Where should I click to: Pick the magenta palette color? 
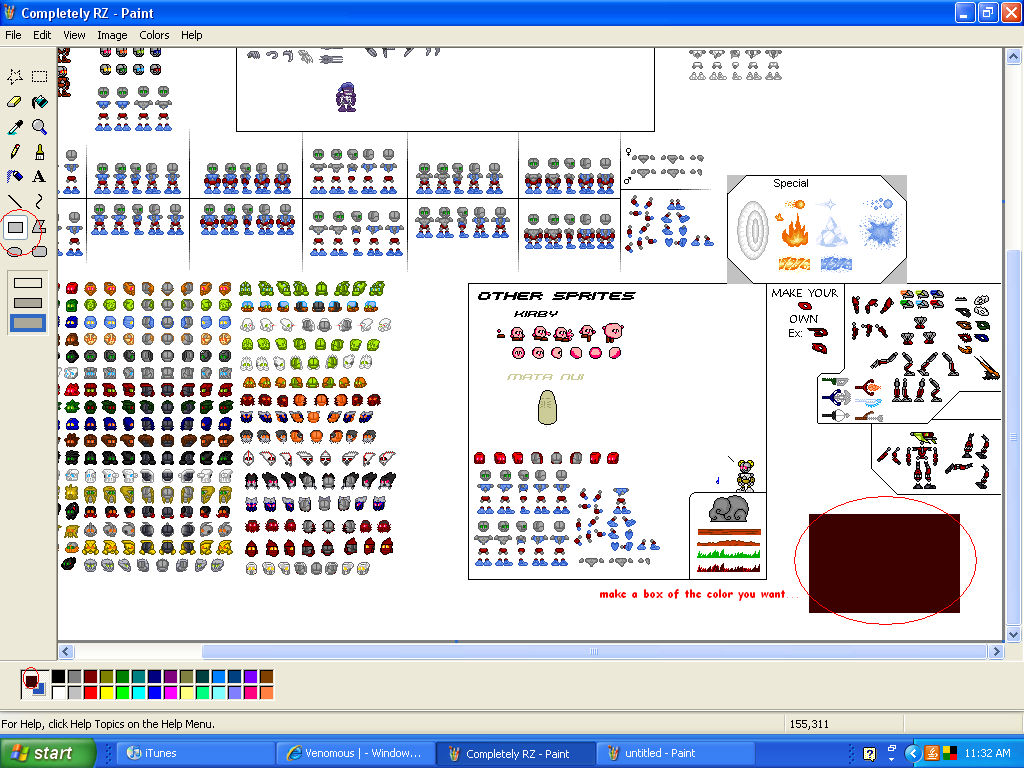tap(170, 692)
